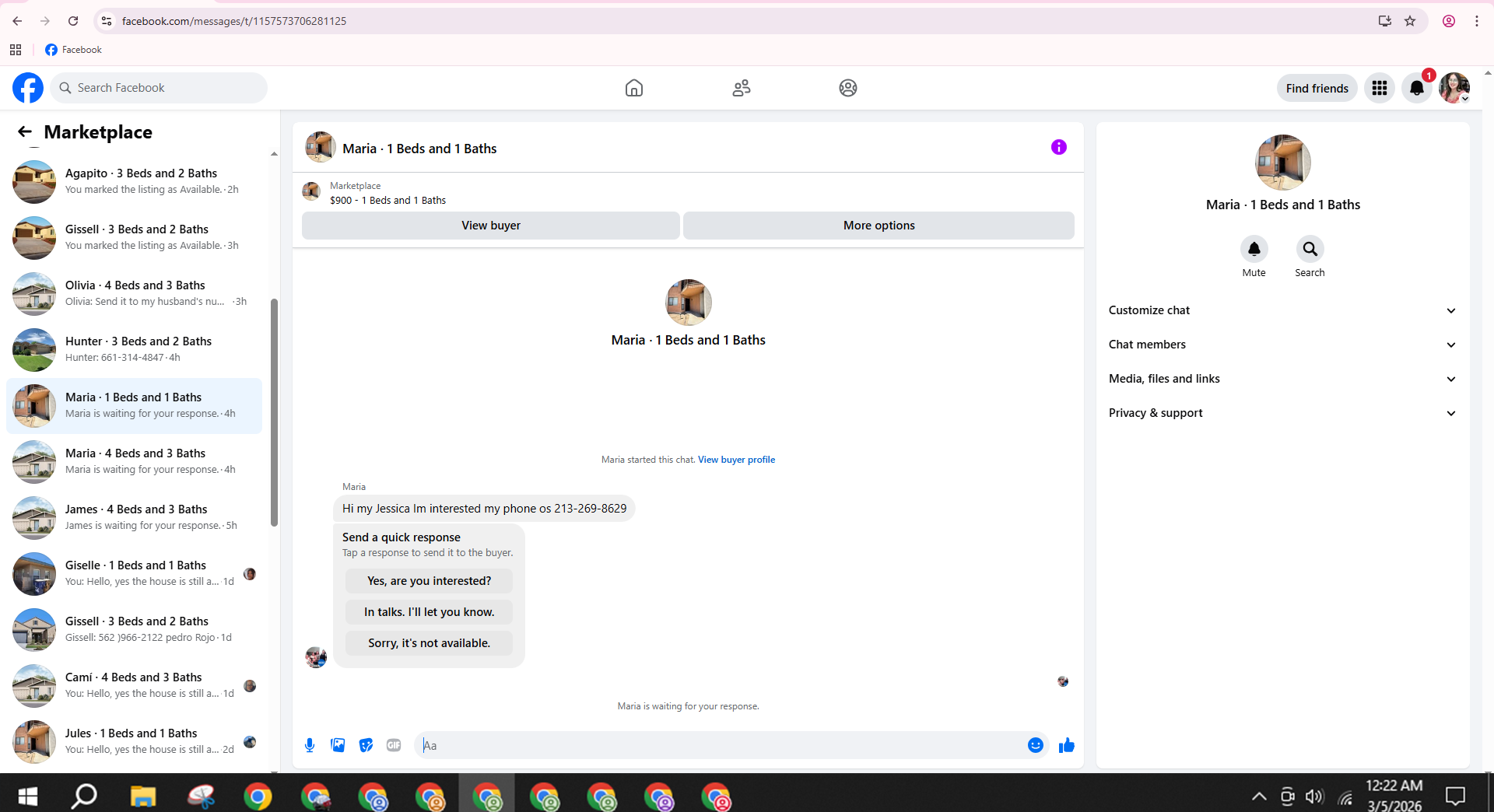1494x812 pixels.
Task: Bookmark this page with the star icon
Action: pyautogui.click(x=1410, y=21)
